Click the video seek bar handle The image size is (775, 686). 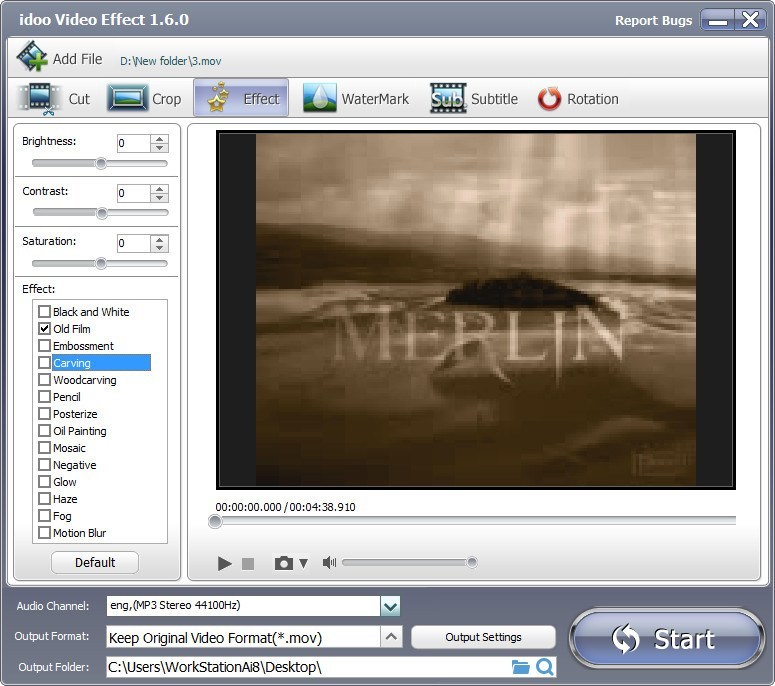point(215,521)
